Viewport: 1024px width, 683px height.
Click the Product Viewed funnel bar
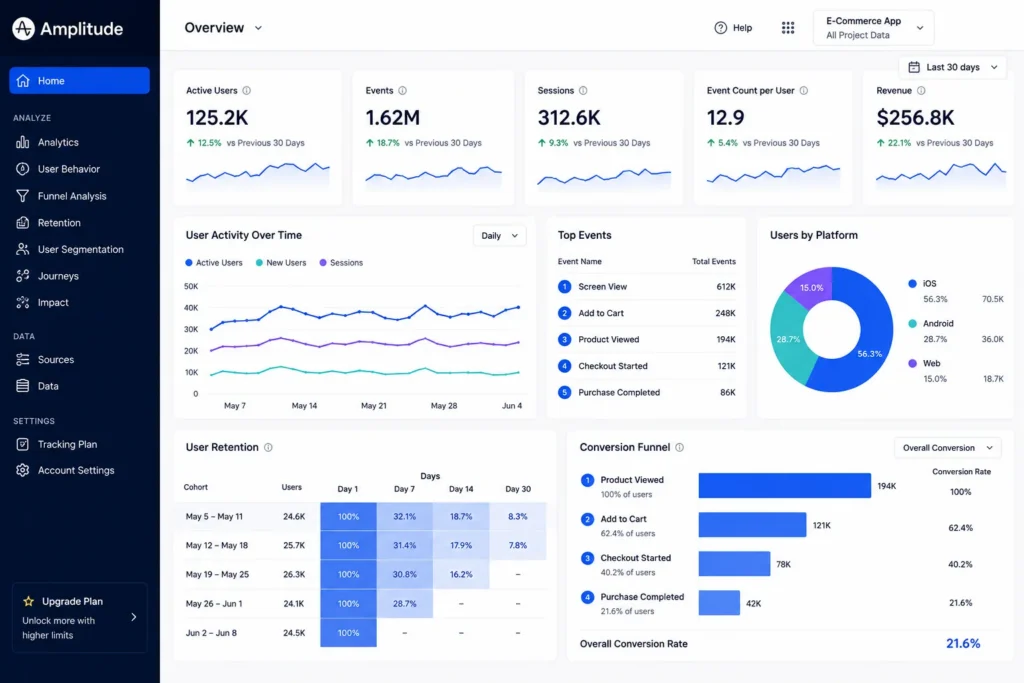coord(784,485)
